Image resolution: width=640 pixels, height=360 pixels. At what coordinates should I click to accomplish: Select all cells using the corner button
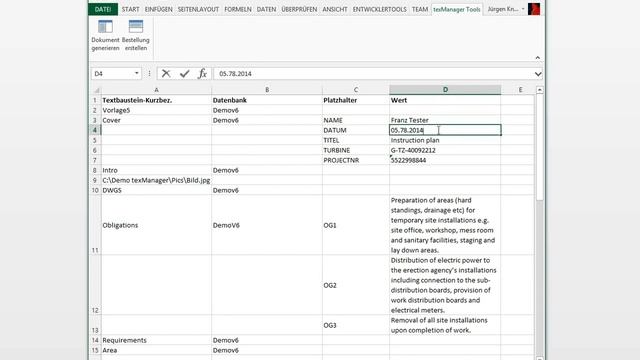96,90
